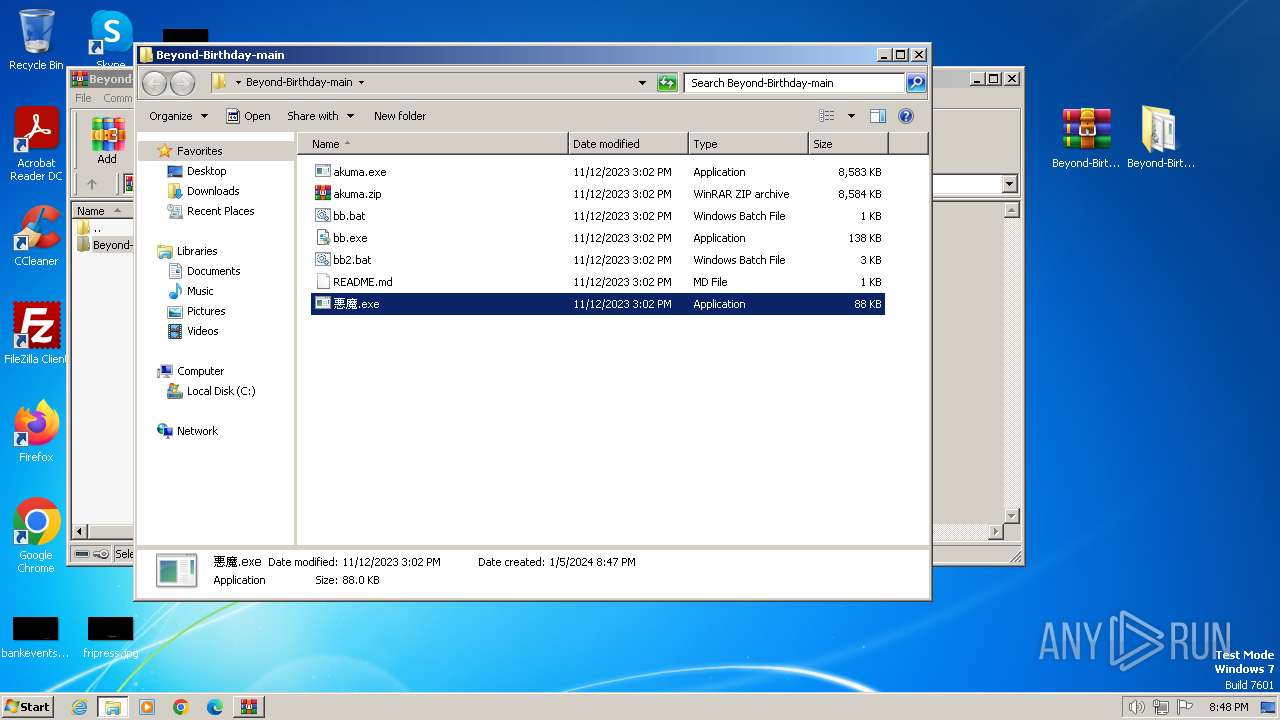Image resolution: width=1280 pixels, height=720 pixels.
Task: Open the Beyond-Birt... folder on desktop
Action: (1161, 137)
